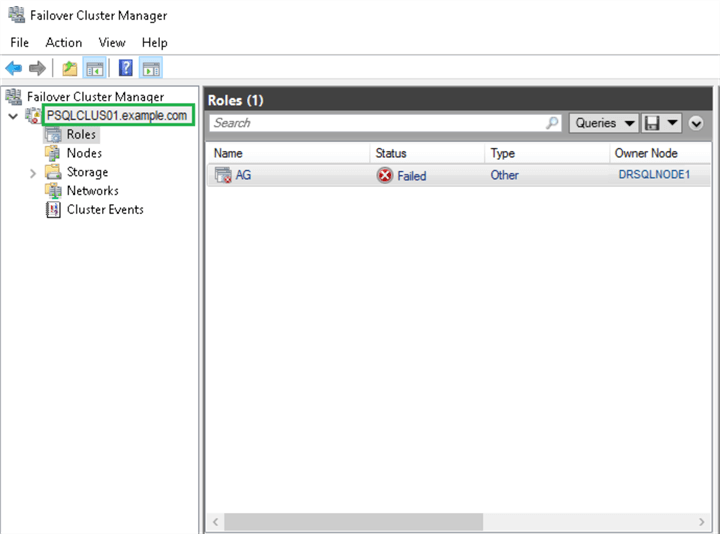720x534 pixels.
Task: Click the scrollbar left arrow
Action: (215, 522)
